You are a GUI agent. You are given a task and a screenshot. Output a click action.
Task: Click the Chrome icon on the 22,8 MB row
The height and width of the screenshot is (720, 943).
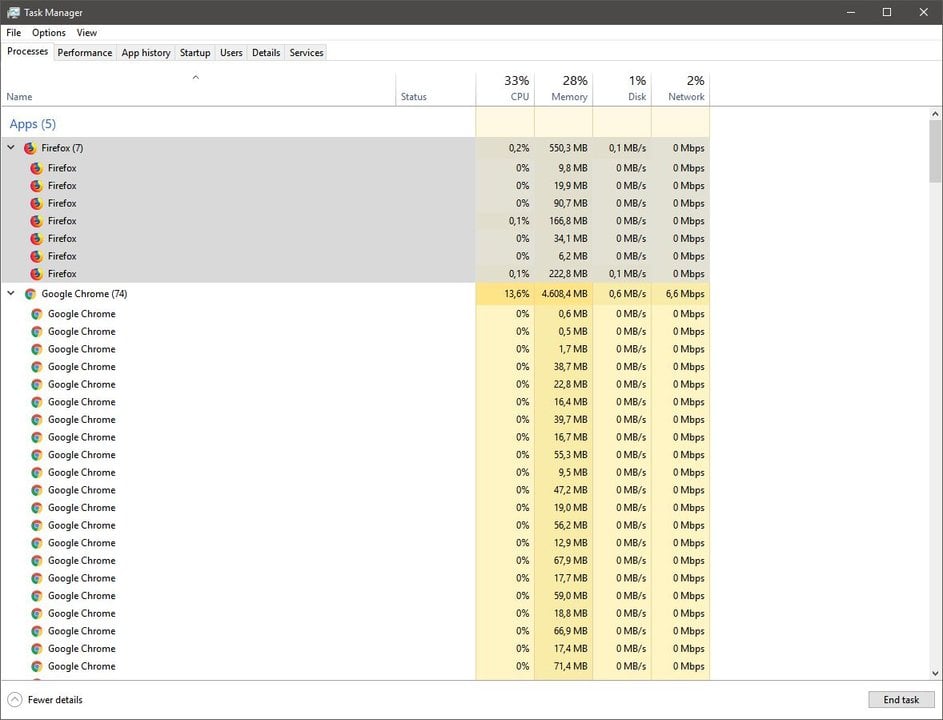point(37,384)
